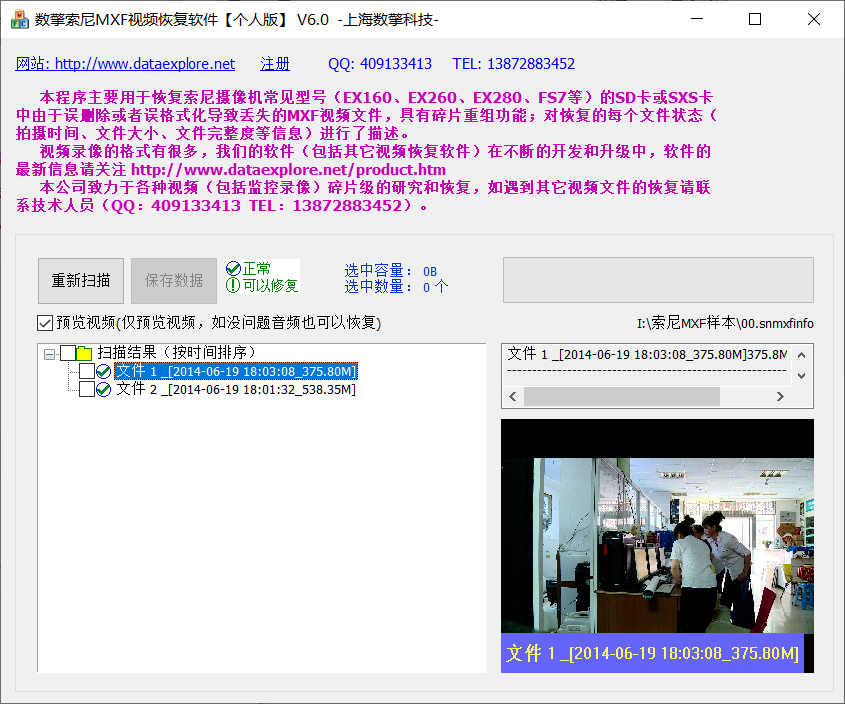Click the app icon in title bar
Viewport: 845px width, 704px height.
[19, 19]
